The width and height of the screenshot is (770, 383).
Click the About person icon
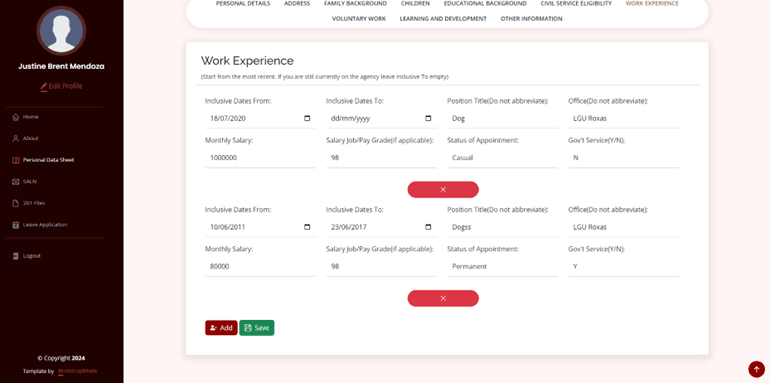pyautogui.click(x=15, y=138)
